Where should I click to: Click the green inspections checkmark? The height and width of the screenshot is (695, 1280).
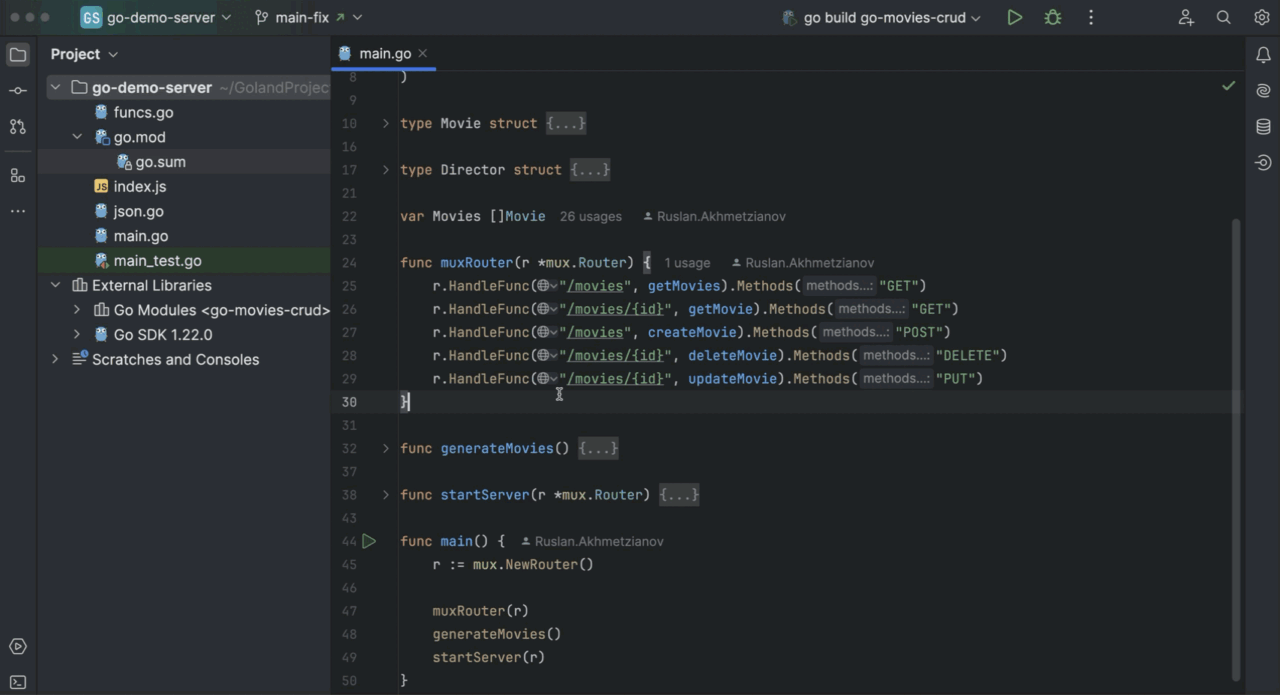(x=1228, y=87)
